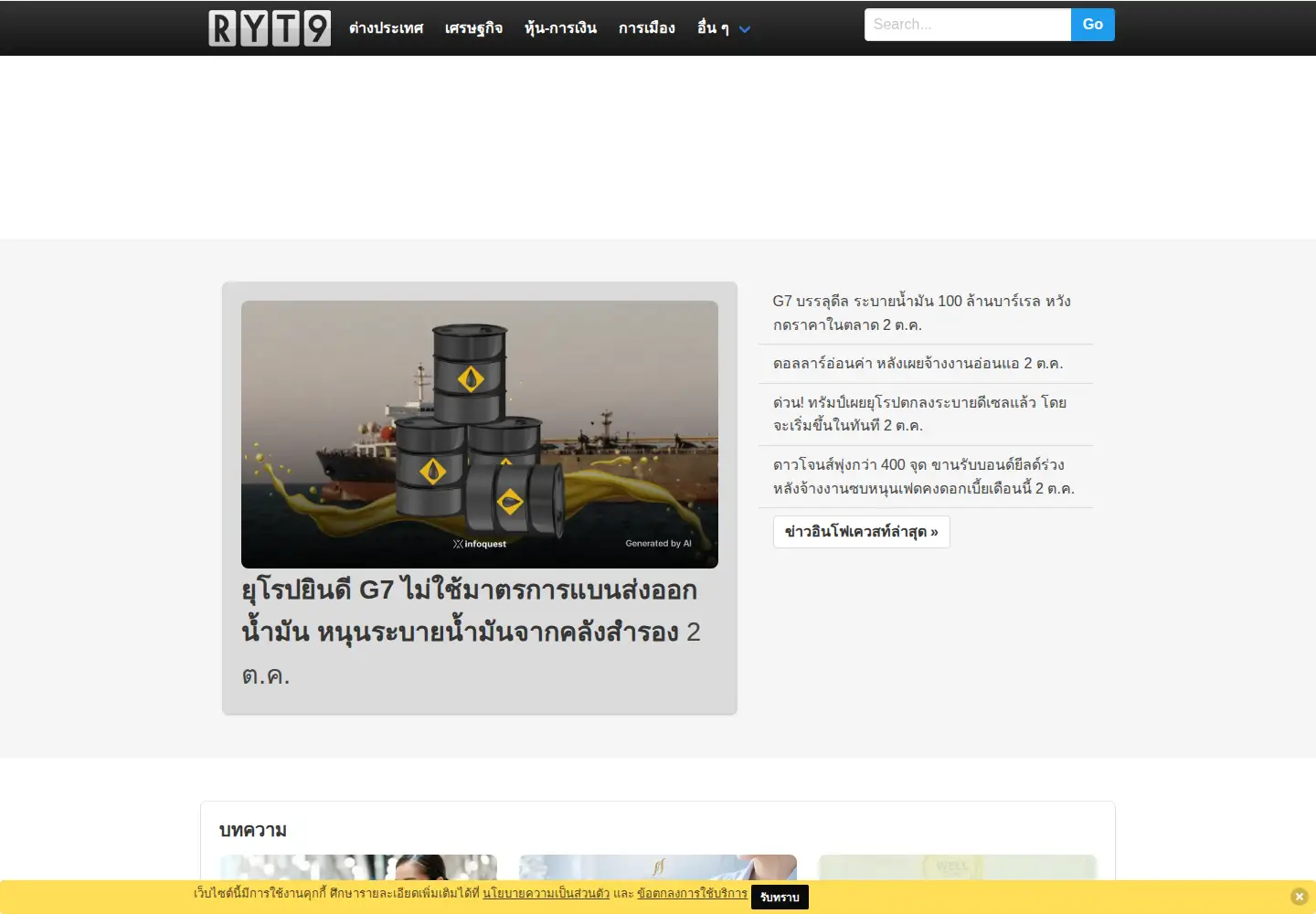
Task: Open ด่วน! ทรัมป์เผยยุโรปตกลงระบายดีเซลแล้ว article
Action: [x=920, y=414]
